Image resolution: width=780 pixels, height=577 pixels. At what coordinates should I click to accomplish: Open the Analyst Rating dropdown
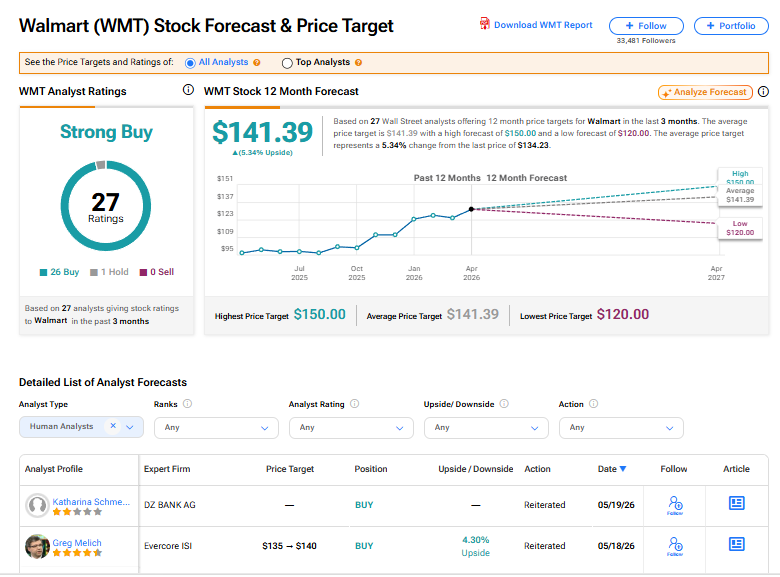351,428
